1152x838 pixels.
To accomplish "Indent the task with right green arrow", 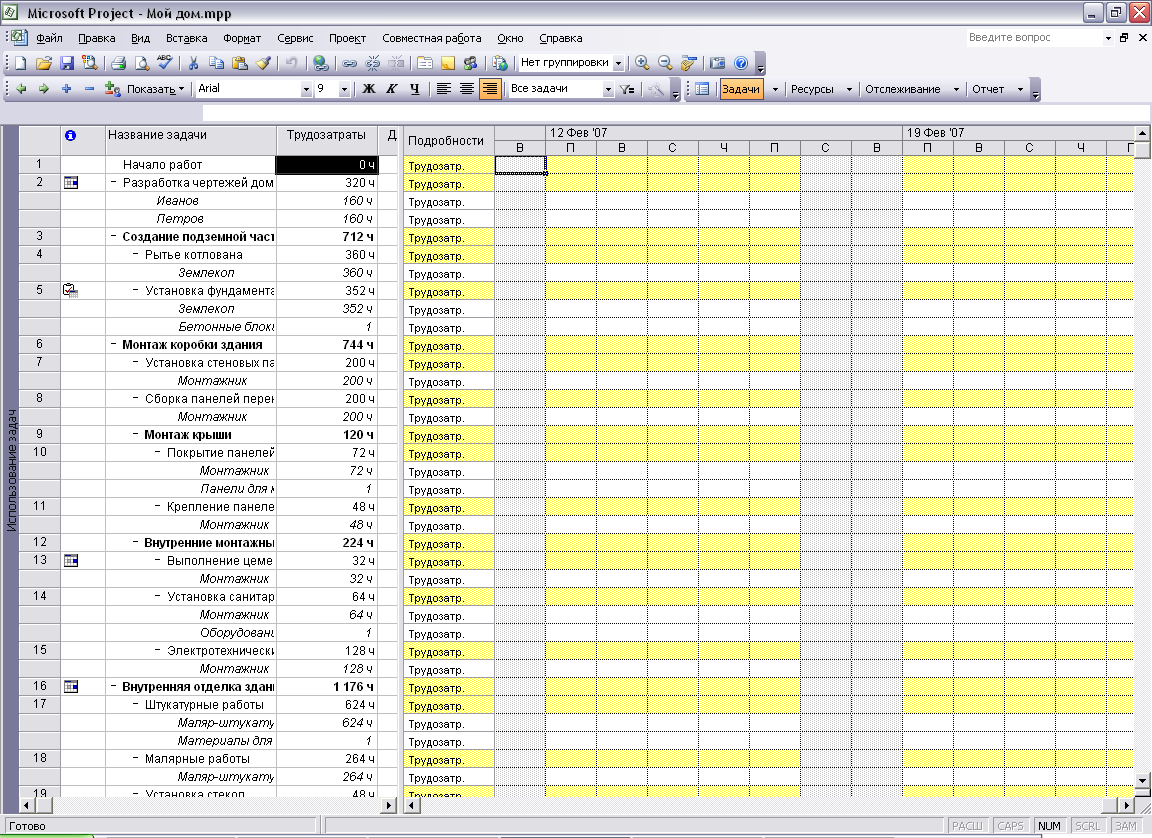I will click(43, 89).
